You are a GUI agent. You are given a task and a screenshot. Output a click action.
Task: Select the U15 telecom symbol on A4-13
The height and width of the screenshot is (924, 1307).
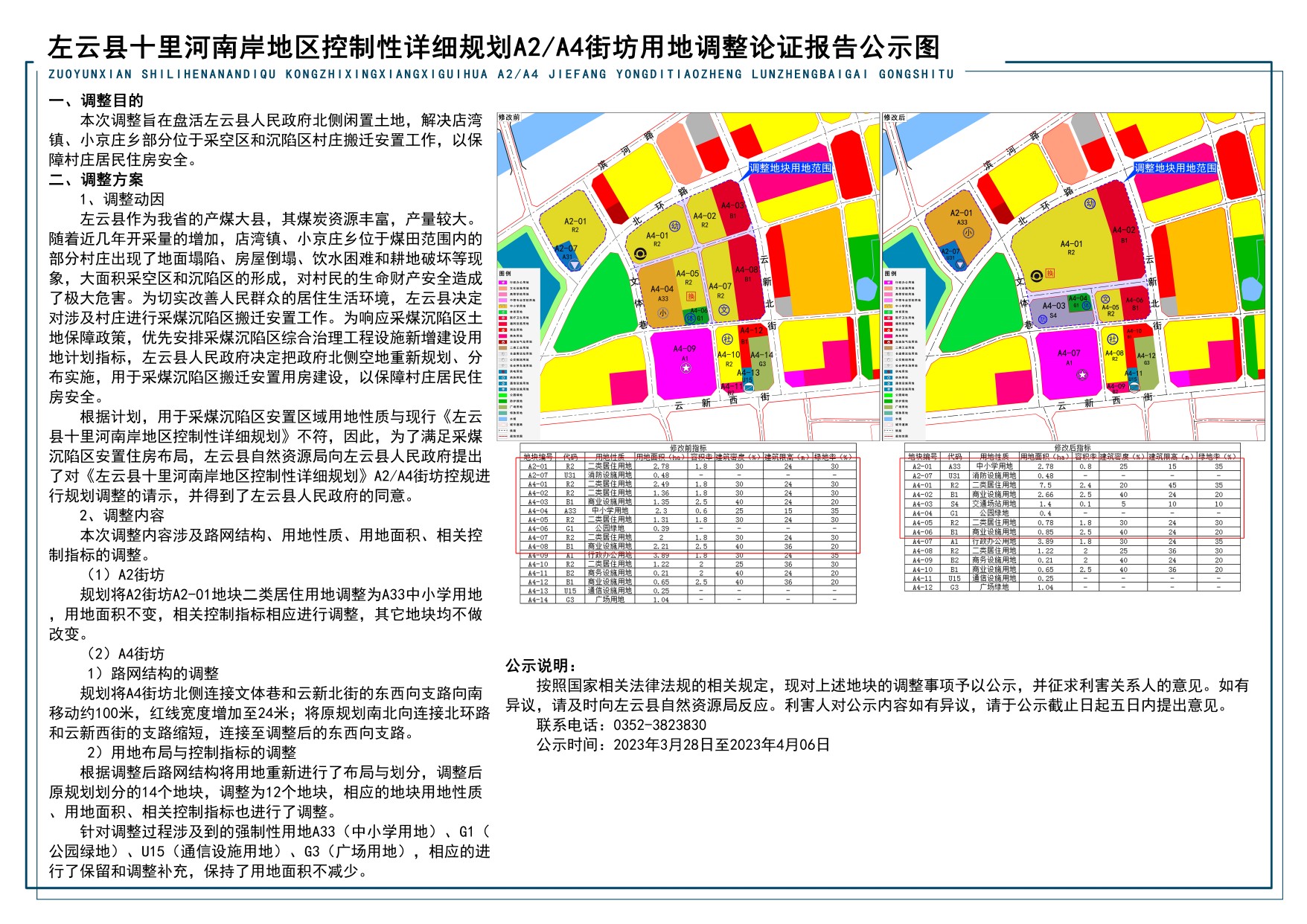point(749,388)
